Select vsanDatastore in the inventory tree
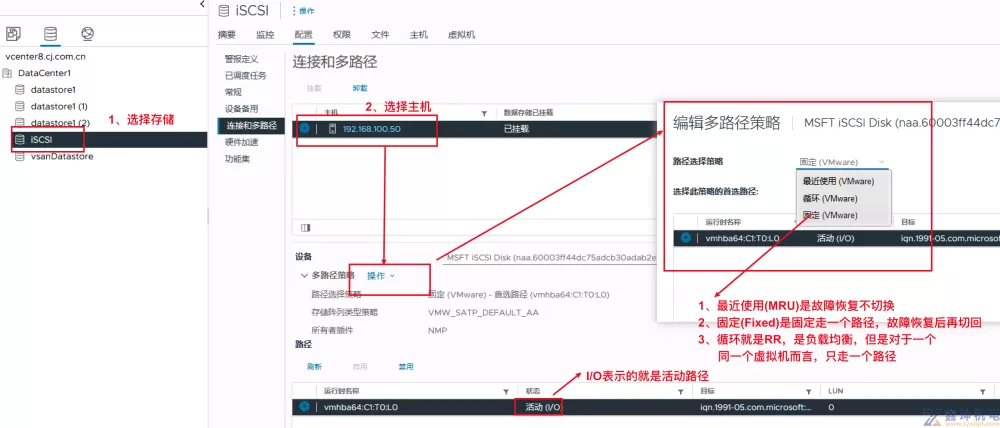This screenshot has width=1000, height=428. [x=62, y=156]
